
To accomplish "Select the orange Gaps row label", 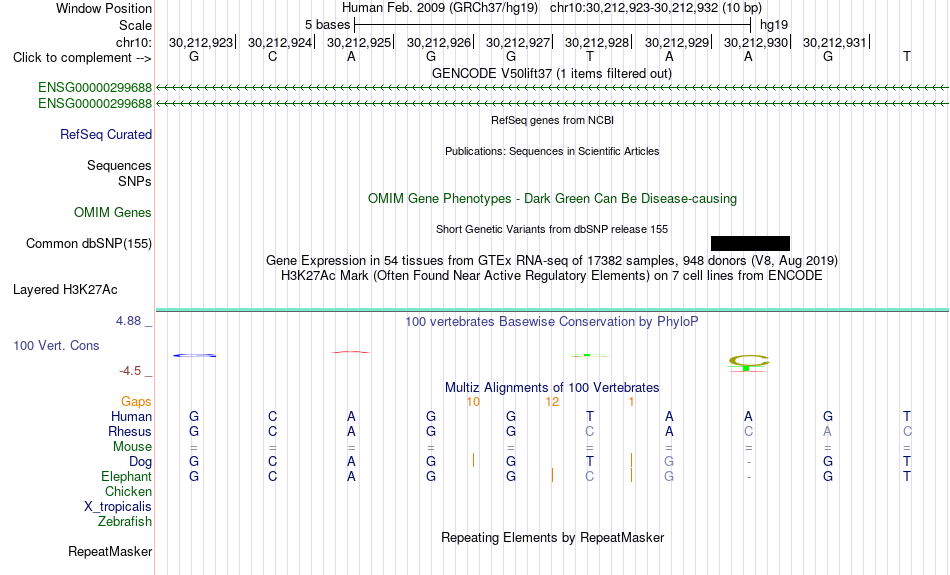I will click(136, 402).
